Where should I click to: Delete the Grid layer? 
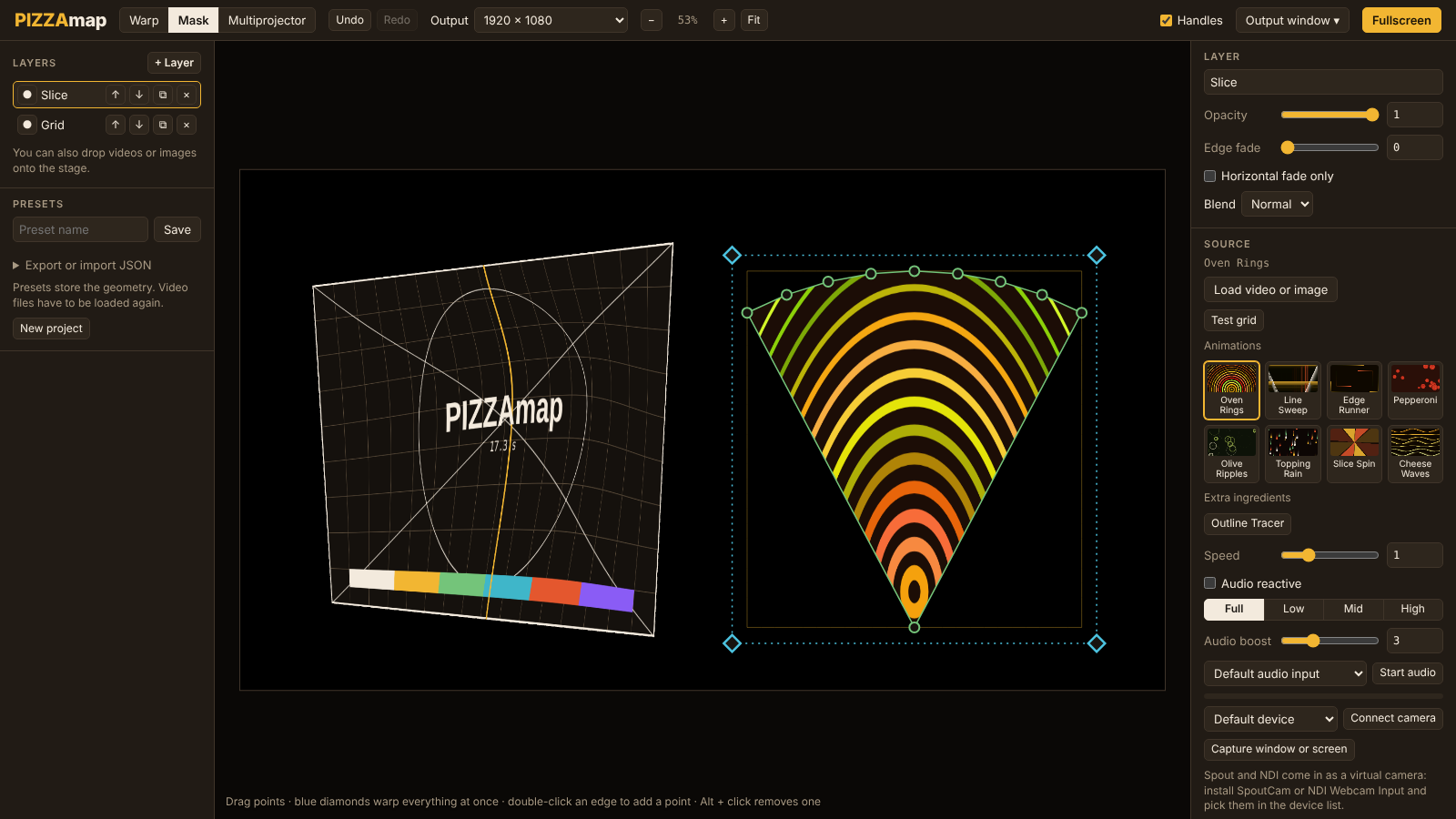[x=187, y=125]
